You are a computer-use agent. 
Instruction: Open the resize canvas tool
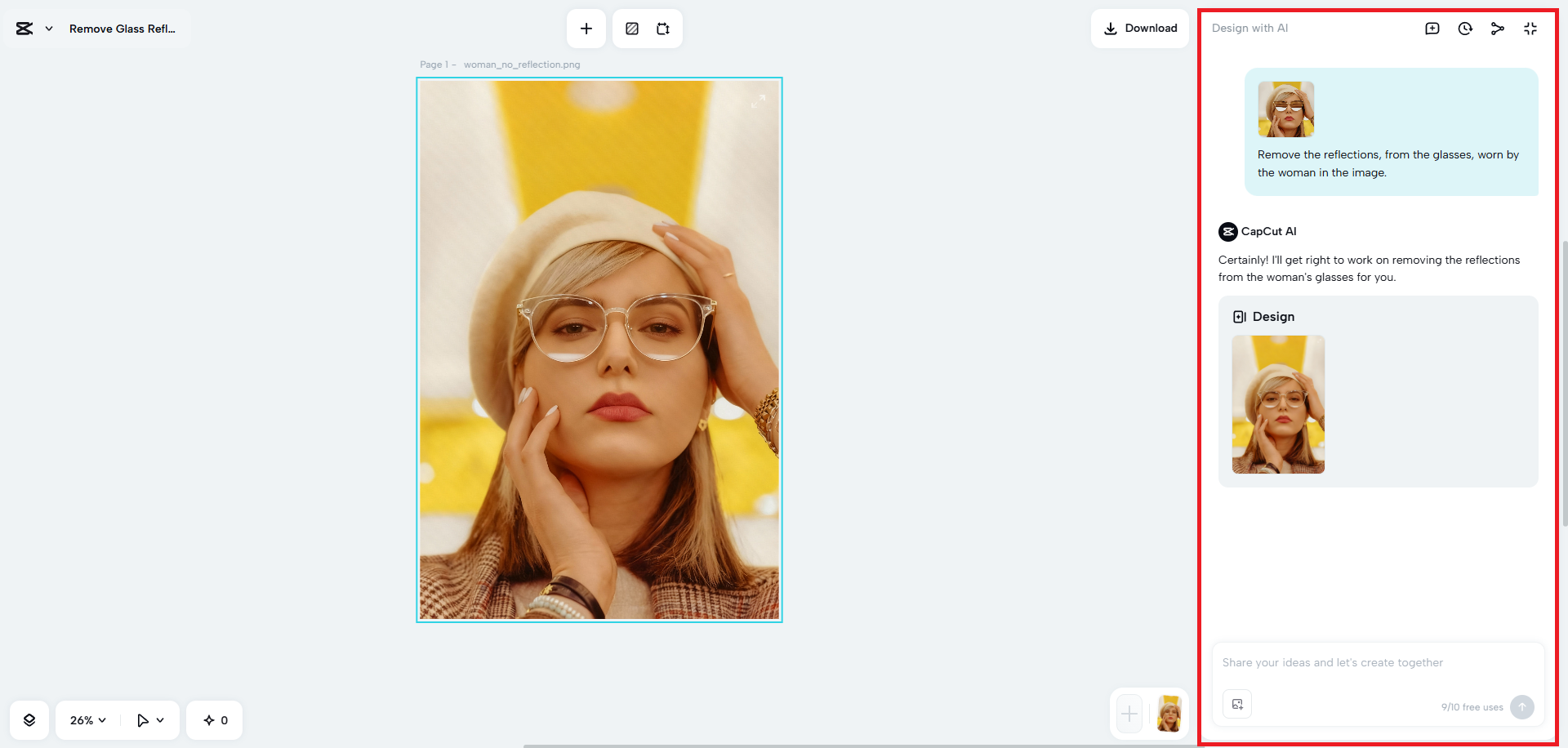click(x=663, y=28)
